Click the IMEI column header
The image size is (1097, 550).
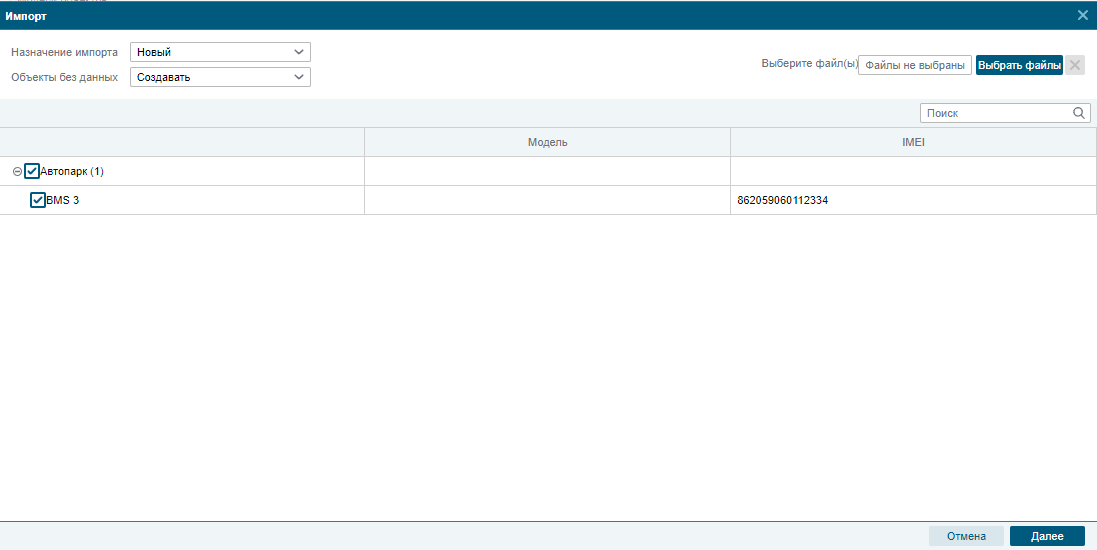(x=913, y=142)
